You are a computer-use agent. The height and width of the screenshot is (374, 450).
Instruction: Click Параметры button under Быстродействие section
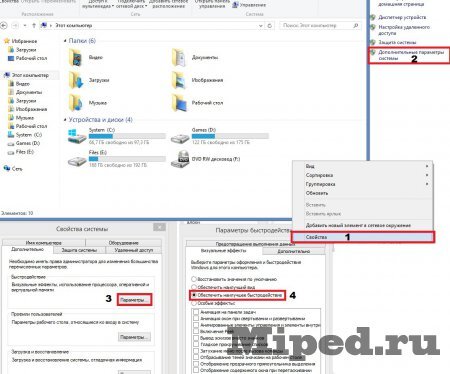(x=134, y=300)
